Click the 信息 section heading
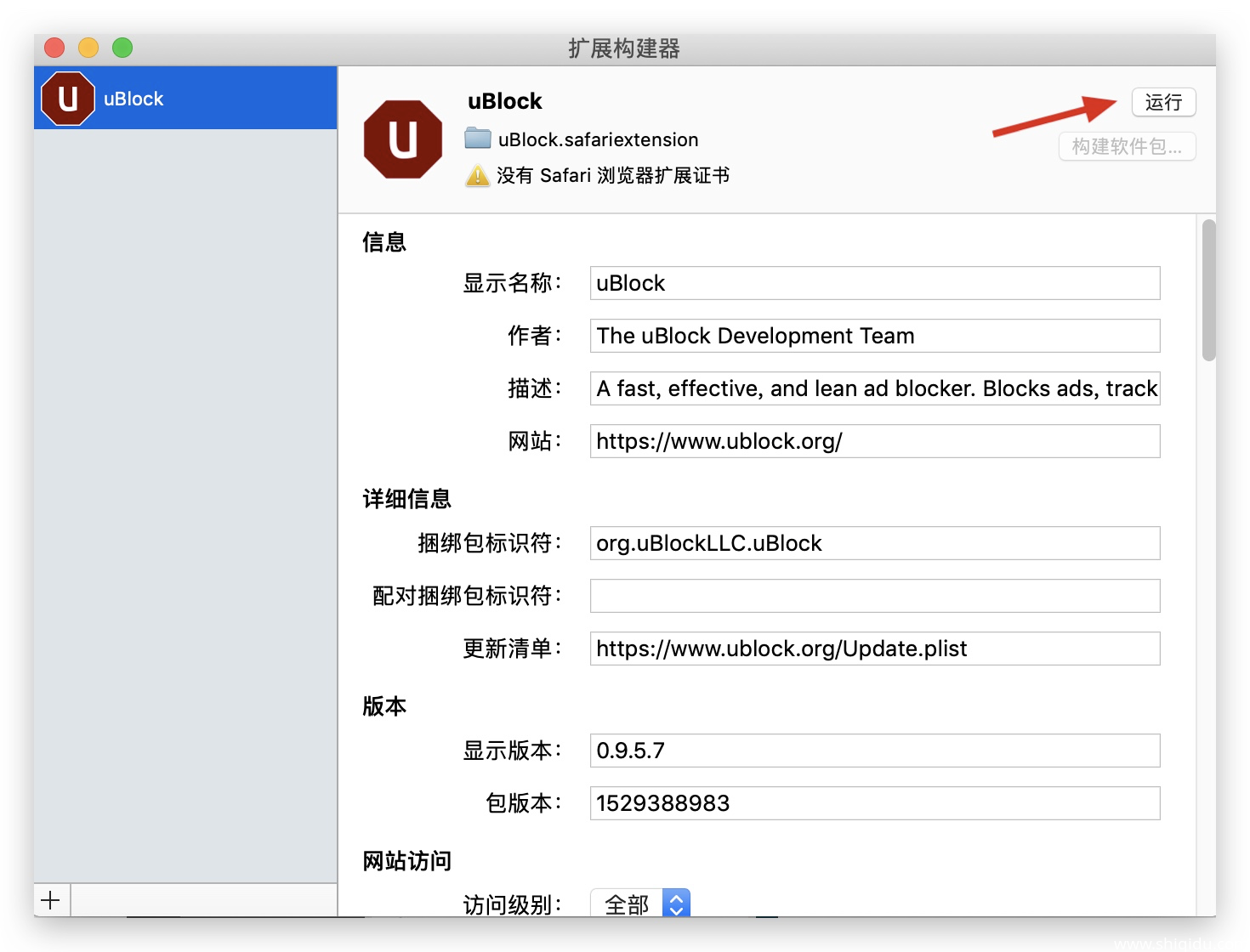 click(x=384, y=242)
